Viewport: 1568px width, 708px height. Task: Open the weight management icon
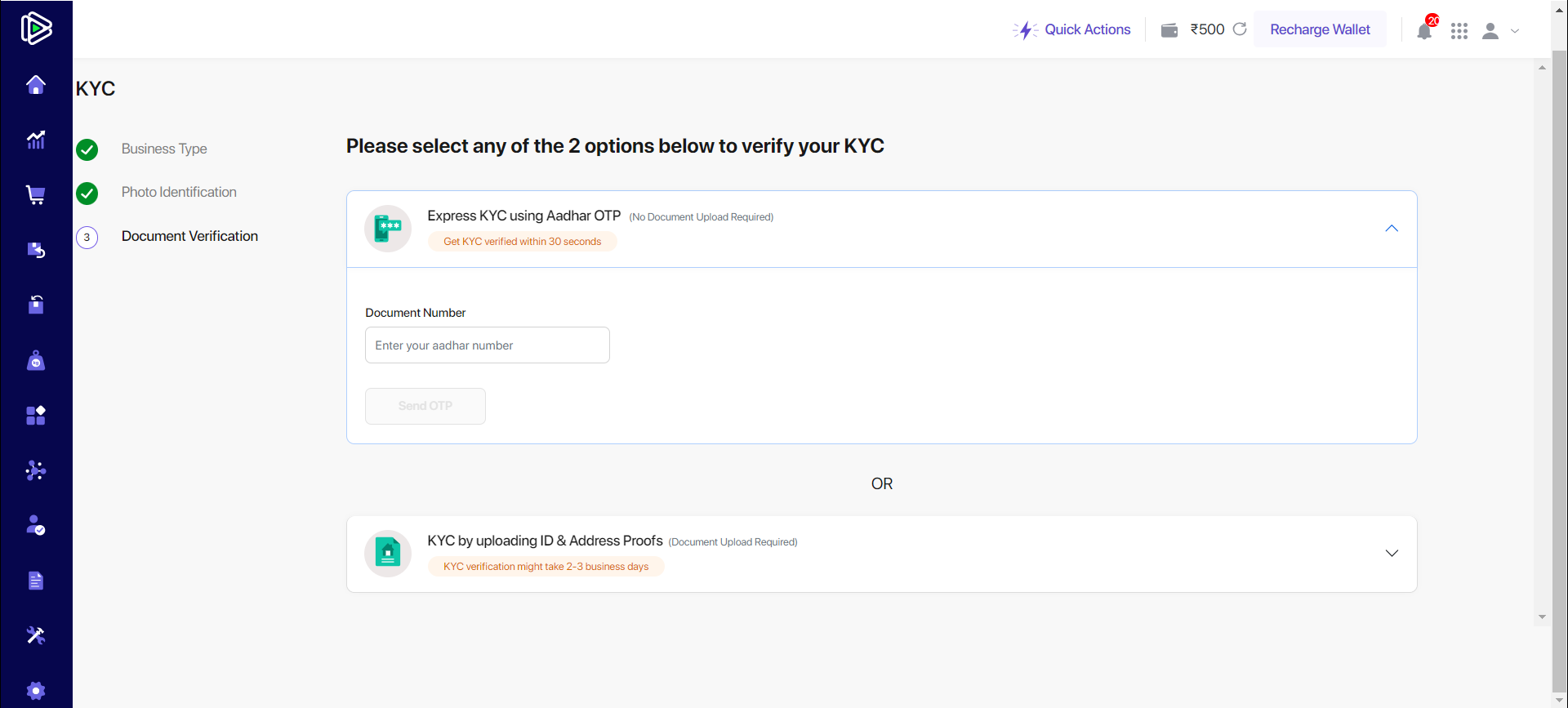pyautogui.click(x=36, y=360)
